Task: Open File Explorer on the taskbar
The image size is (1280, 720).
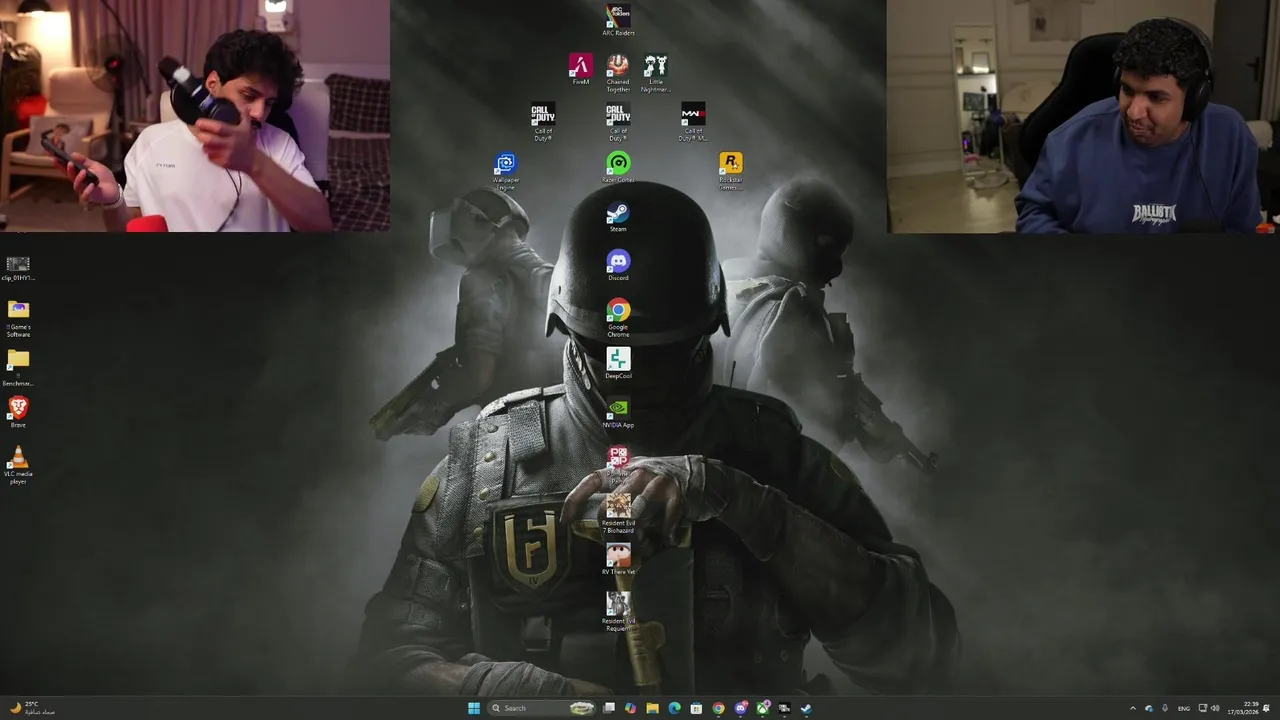Action: pos(652,708)
